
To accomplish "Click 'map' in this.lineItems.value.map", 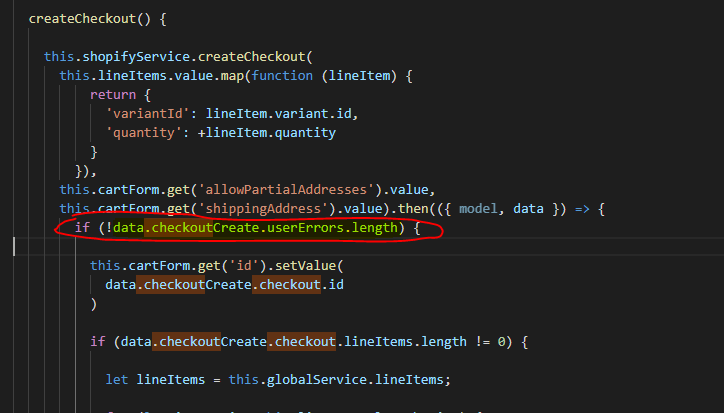I will tap(232, 76).
